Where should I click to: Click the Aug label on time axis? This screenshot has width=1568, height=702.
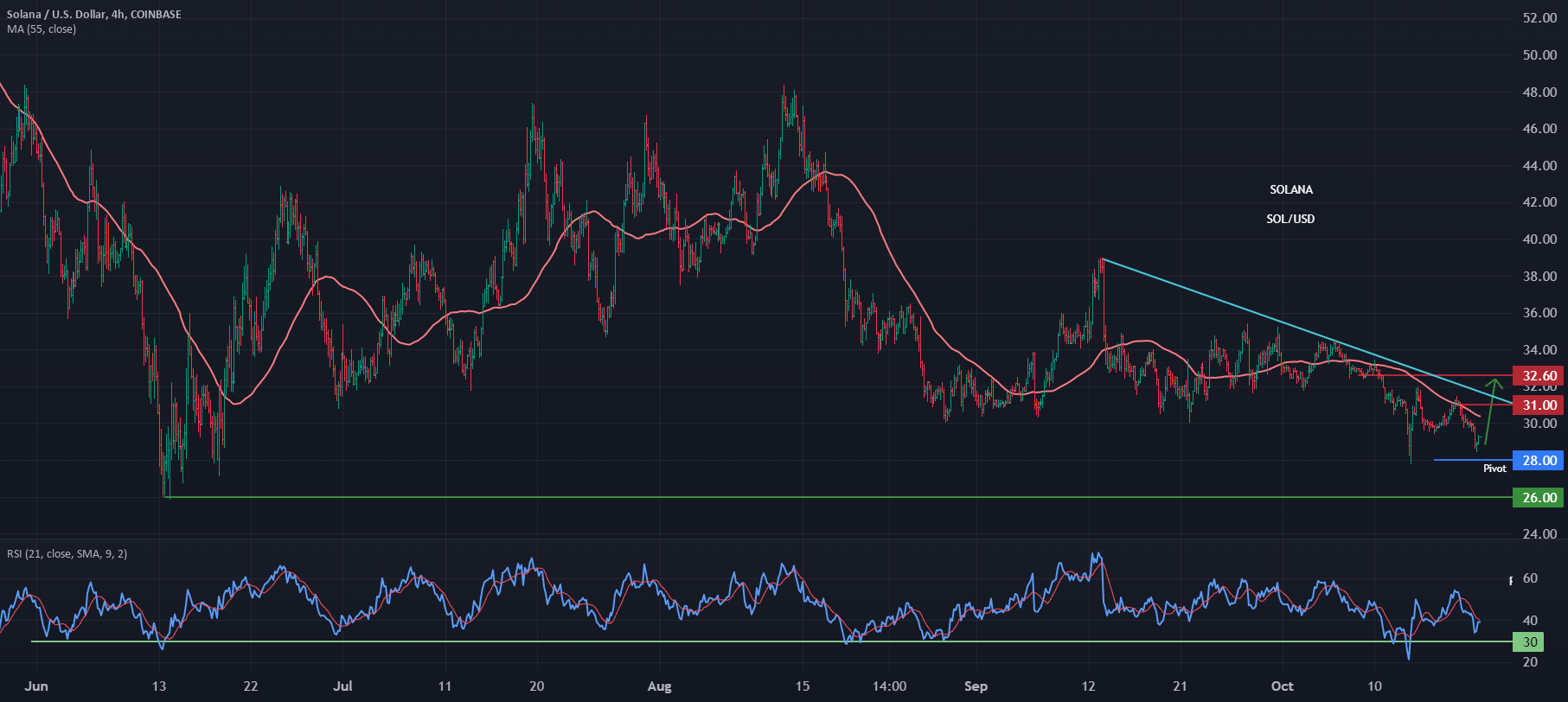[x=659, y=686]
